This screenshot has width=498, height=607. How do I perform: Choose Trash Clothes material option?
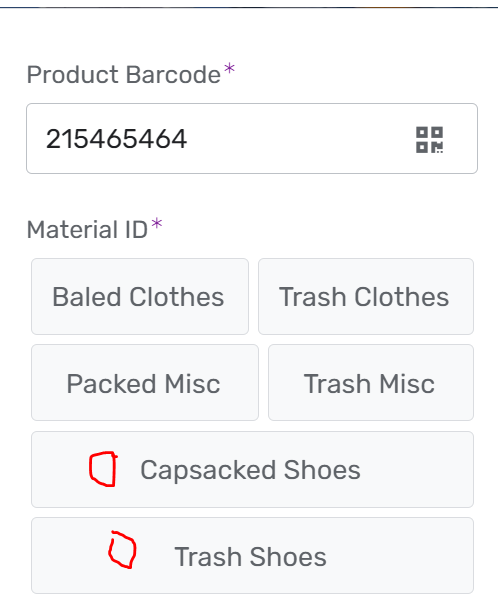(x=366, y=297)
